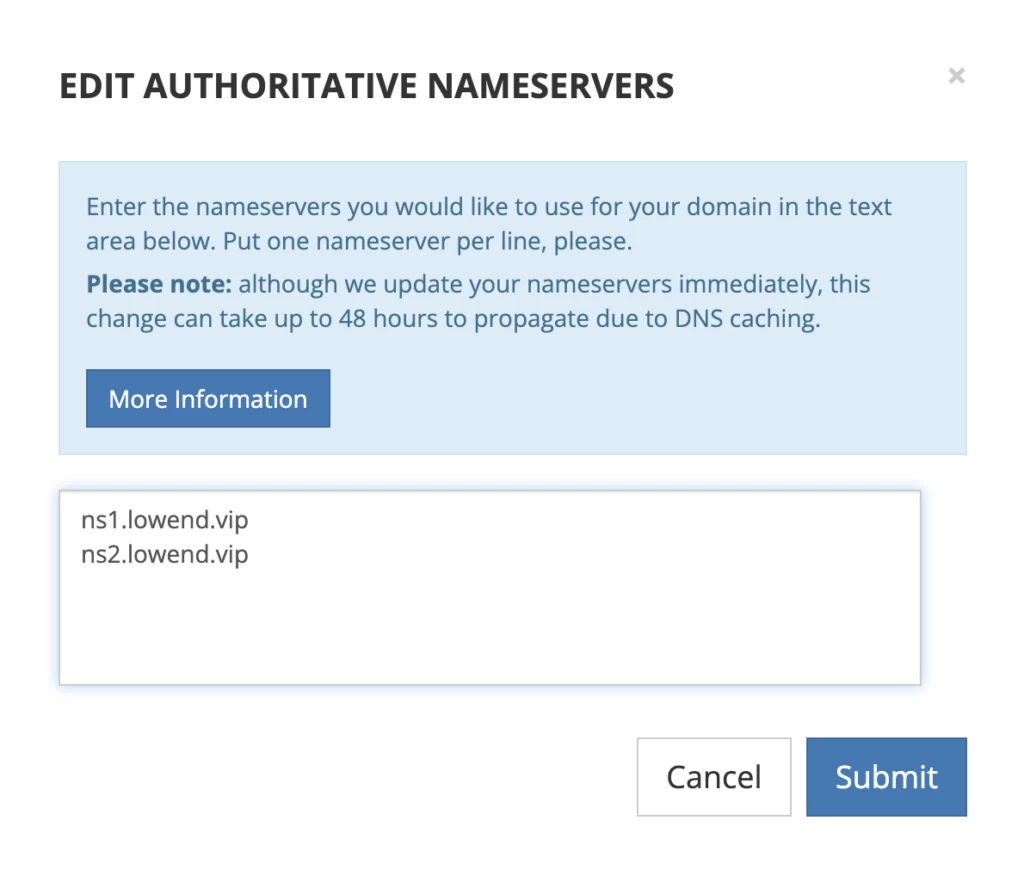Image resolution: width=1024 pixels, height=876 pixels.
Task: Close the Edit Authoritative Nameservers dialog
Action: pos(956,76)
